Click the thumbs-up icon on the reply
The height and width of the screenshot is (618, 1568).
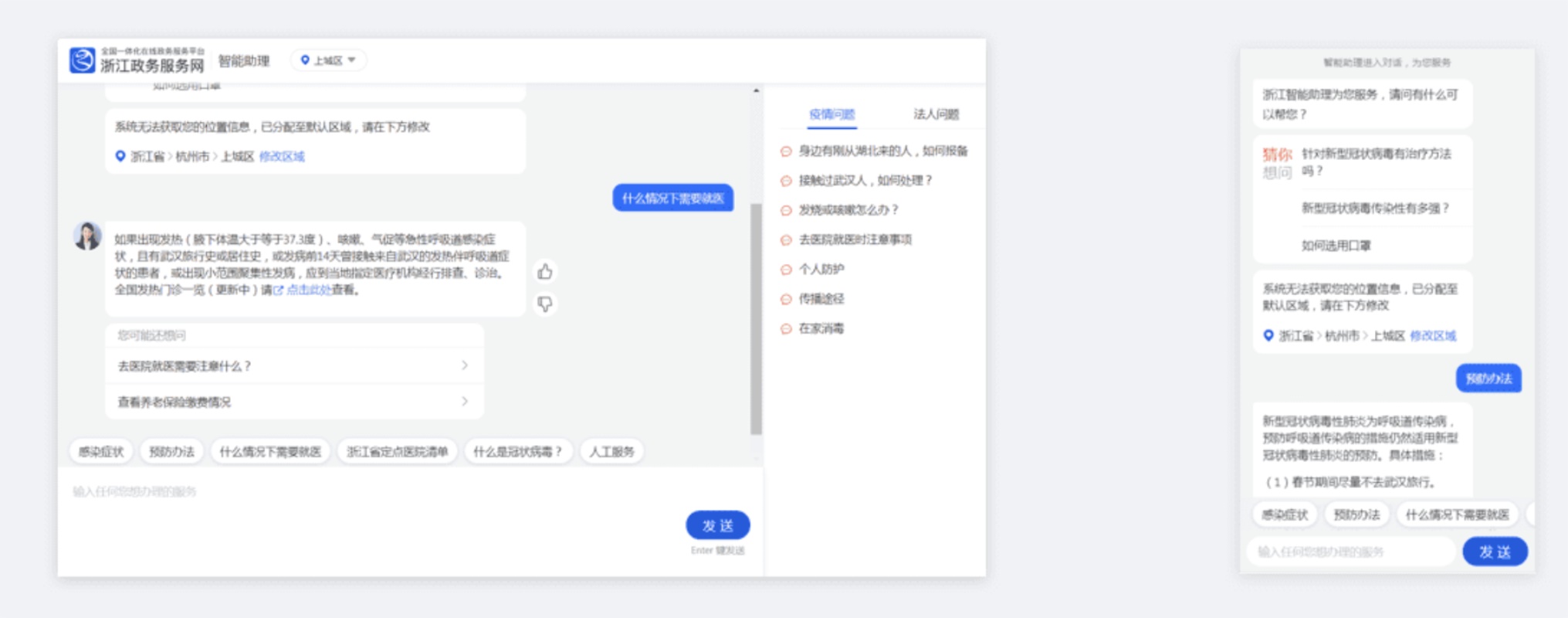[x=545, y=272]
